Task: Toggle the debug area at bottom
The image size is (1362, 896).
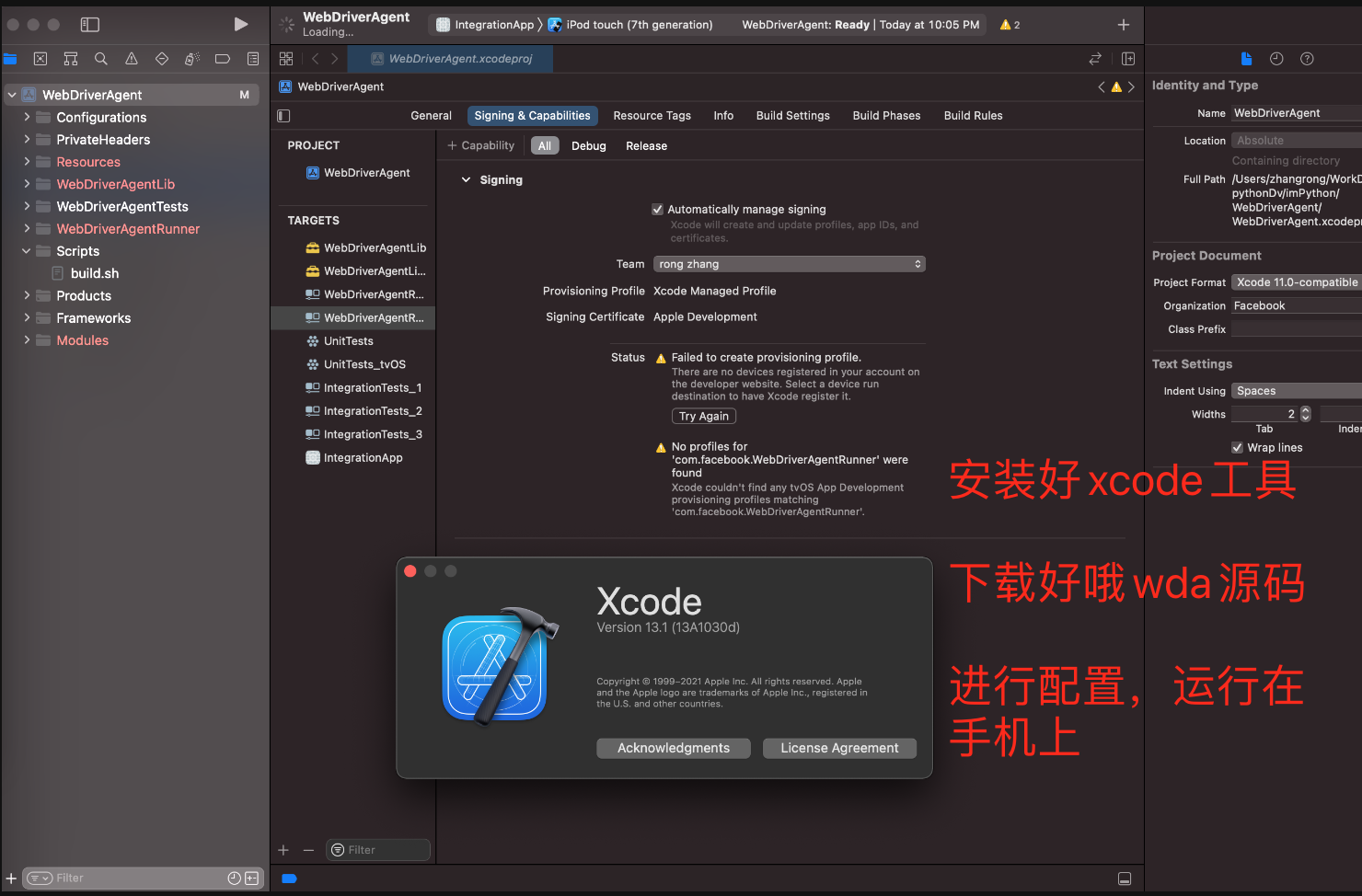Action: (x=1125, y=879)
